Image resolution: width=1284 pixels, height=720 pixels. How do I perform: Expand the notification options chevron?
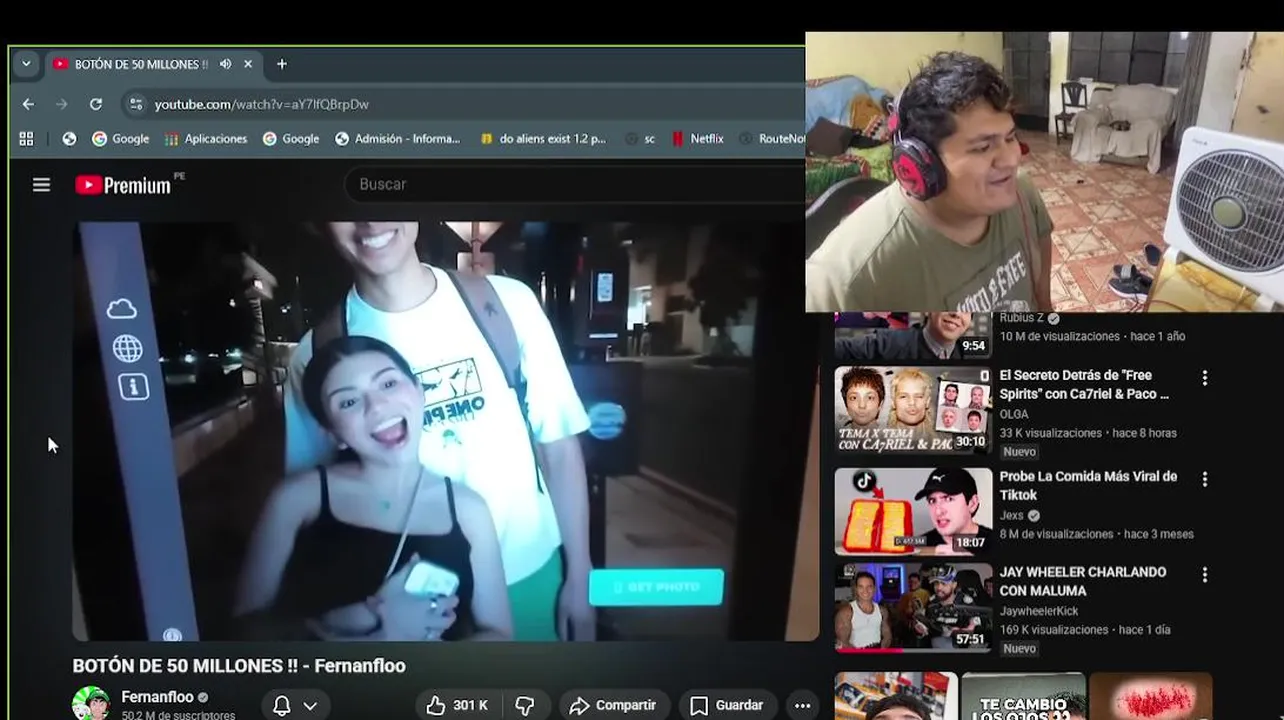click(310, 705)
